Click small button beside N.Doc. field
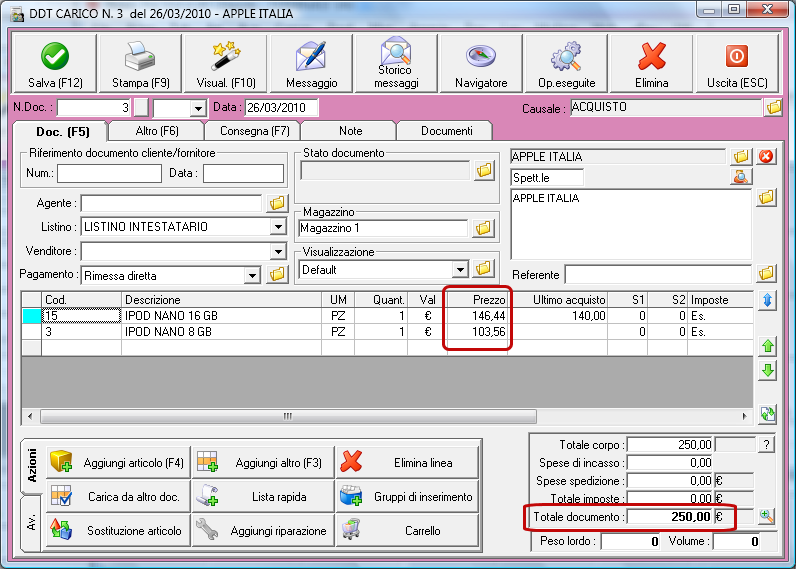The height and width of the screenshot is (569, 796). [x=141, y=108]
